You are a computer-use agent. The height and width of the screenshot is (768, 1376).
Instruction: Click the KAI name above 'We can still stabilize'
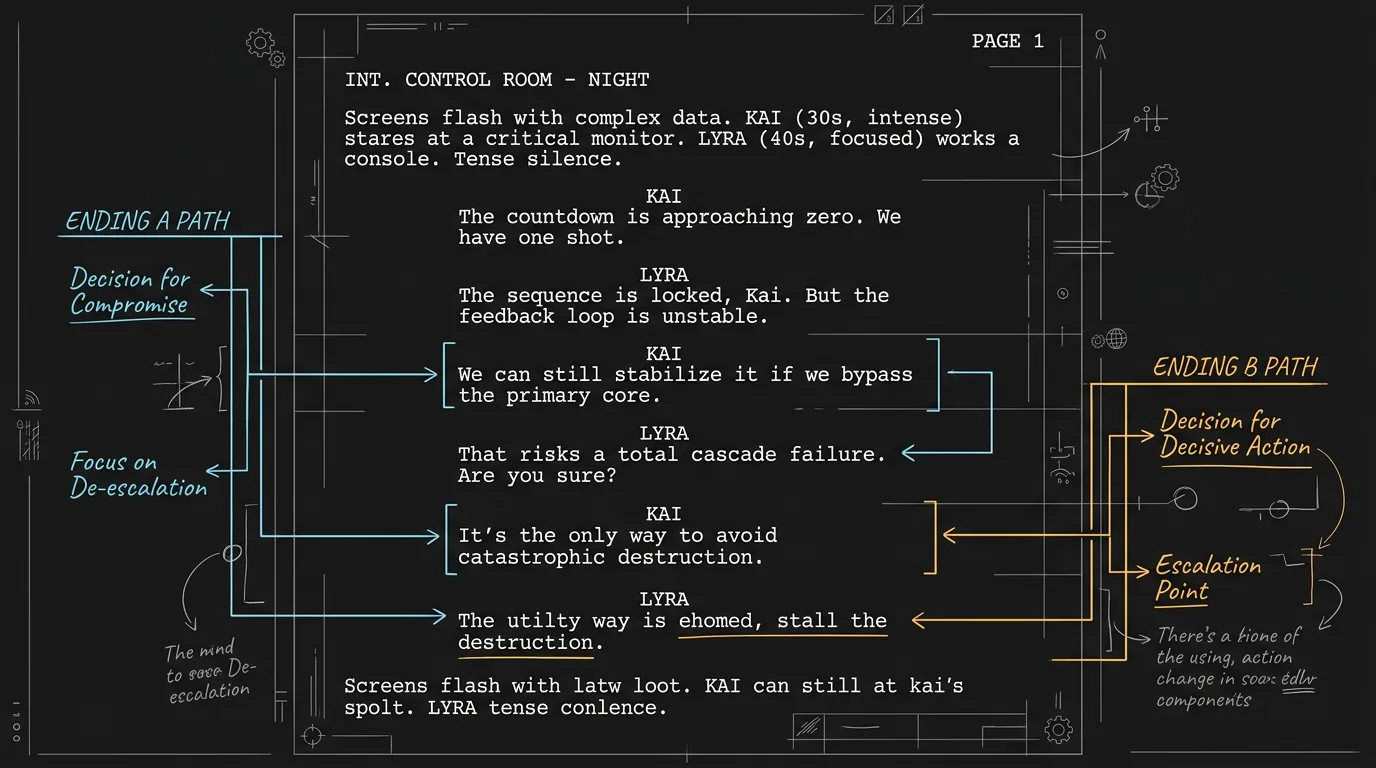[664, 353]
